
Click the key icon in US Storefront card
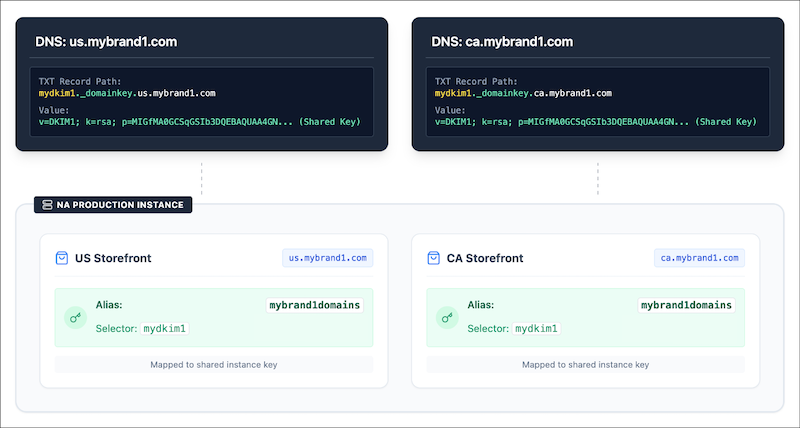(x=76, y=318)
